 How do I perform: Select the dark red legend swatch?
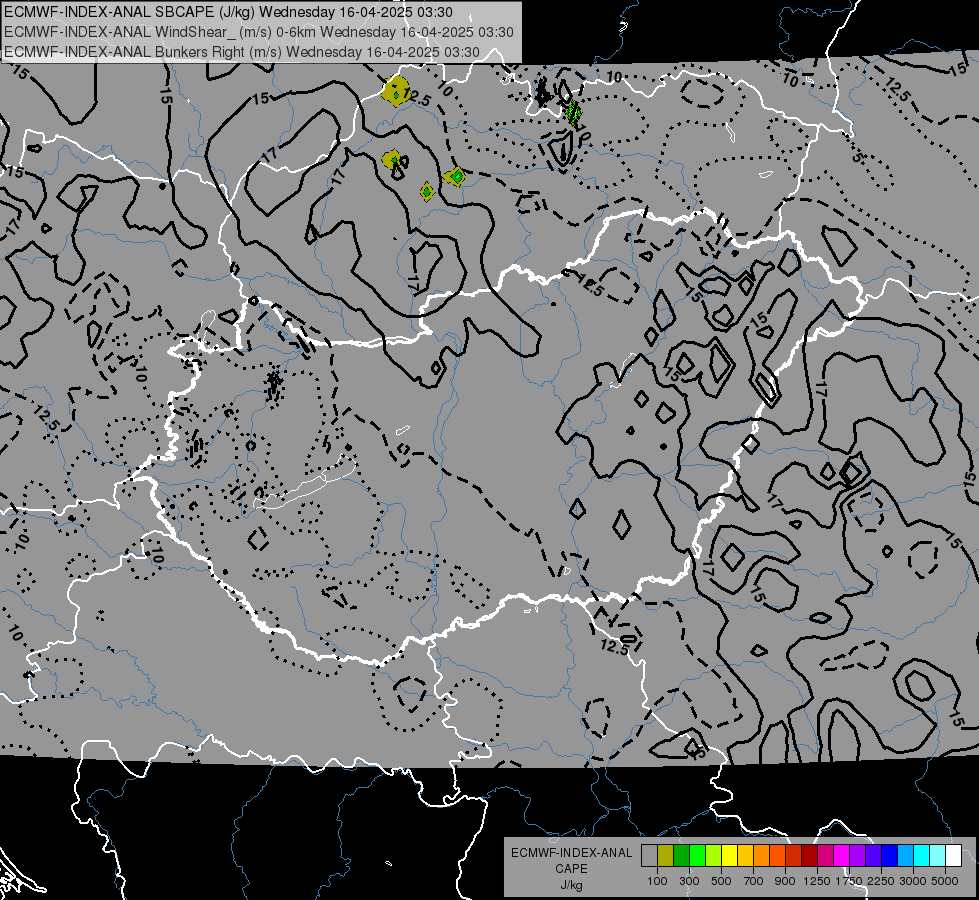coord(809,855)
